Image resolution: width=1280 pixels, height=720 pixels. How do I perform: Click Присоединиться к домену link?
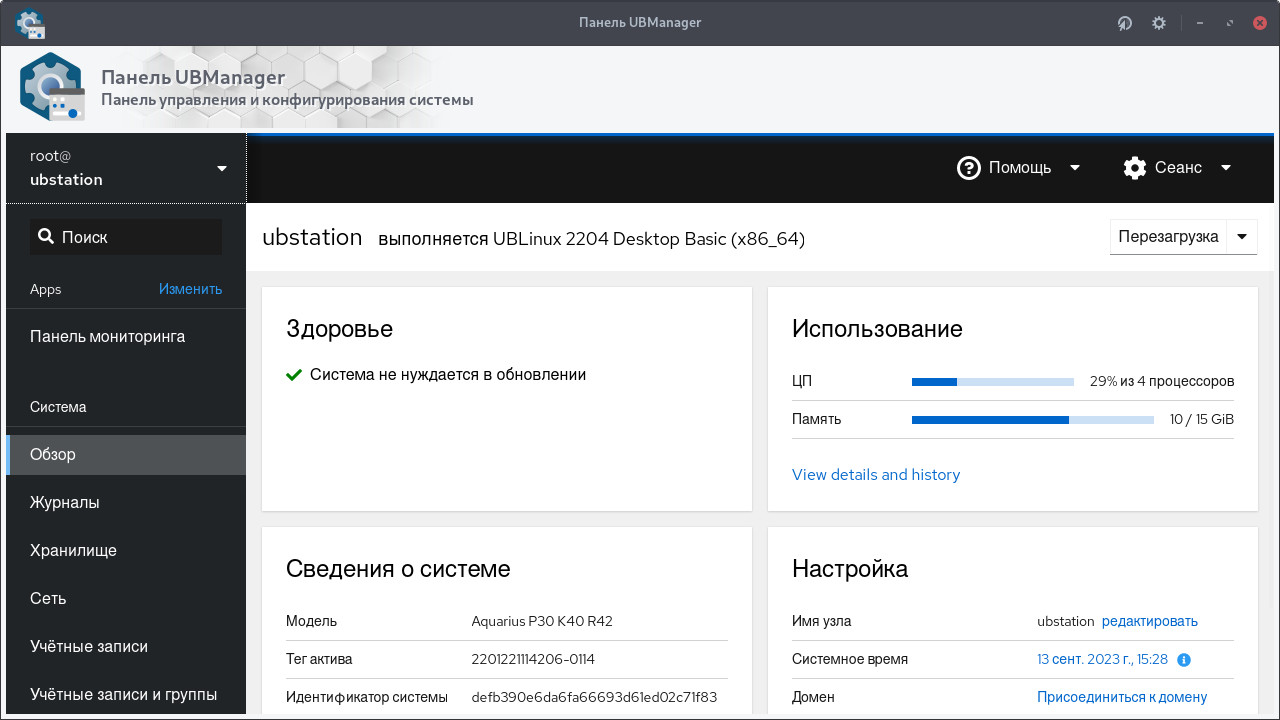tap(1122, 697)
